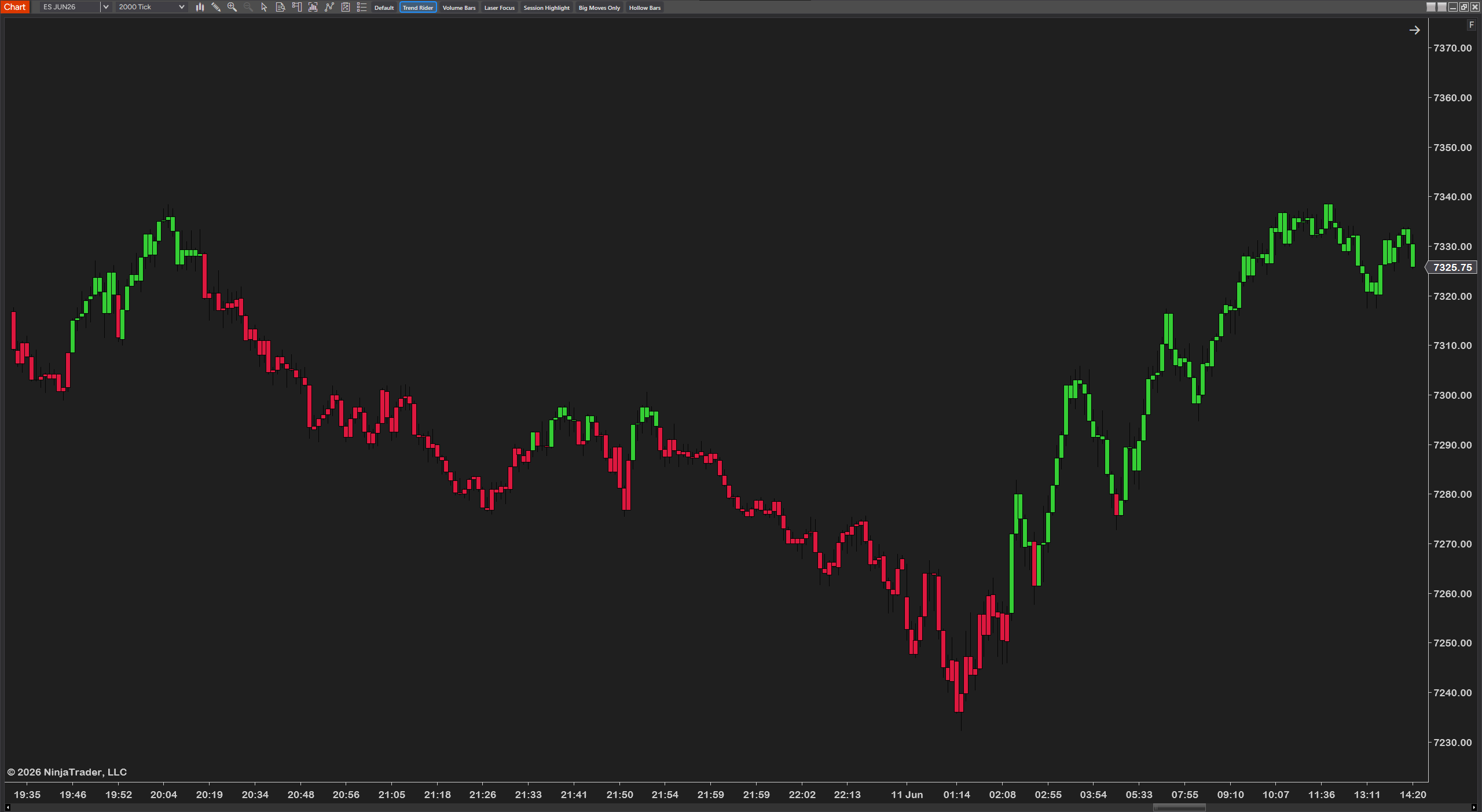Screen dimensions: 1482x812
Task: Click the 01:14 time axis label
Action: click(956, 795)
